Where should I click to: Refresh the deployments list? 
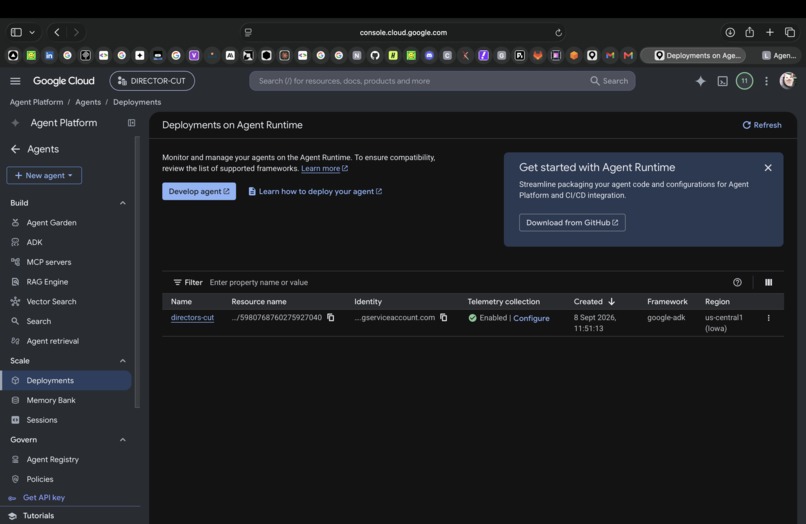pos(762,125)
